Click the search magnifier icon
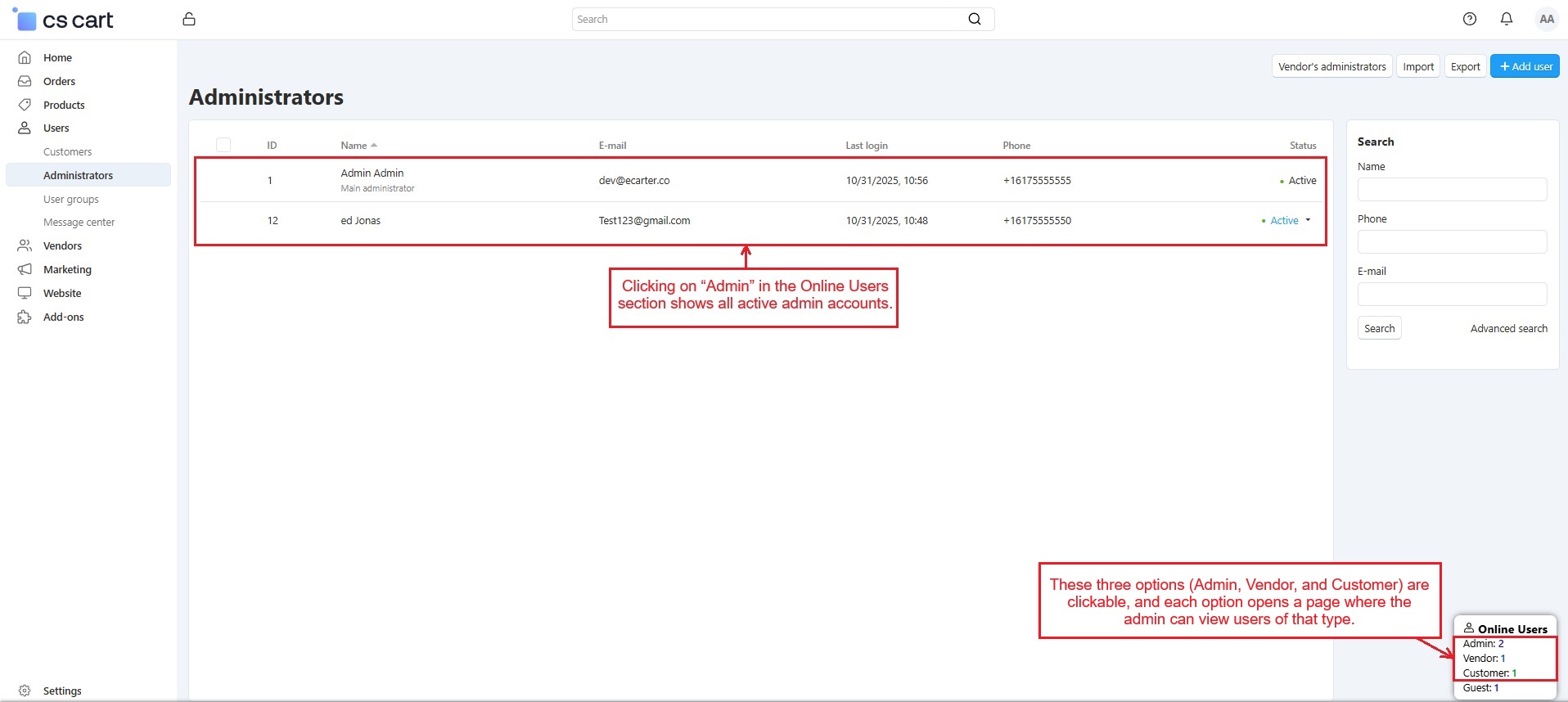1568x702 pixels. 974,19
